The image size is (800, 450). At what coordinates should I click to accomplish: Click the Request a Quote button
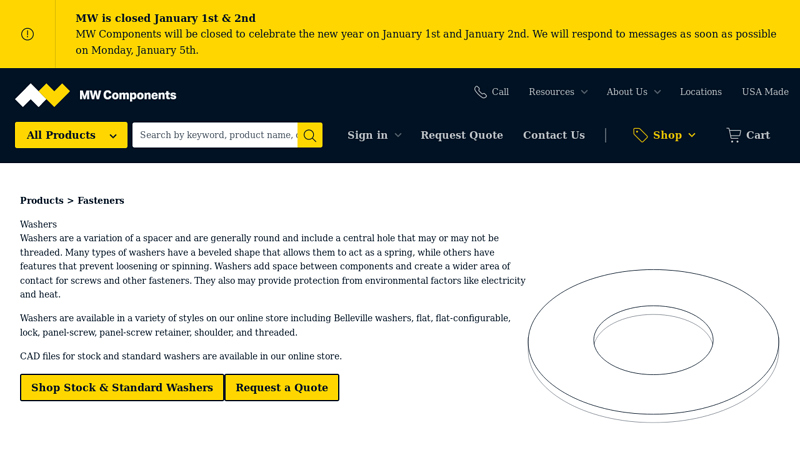coord(282,387)
